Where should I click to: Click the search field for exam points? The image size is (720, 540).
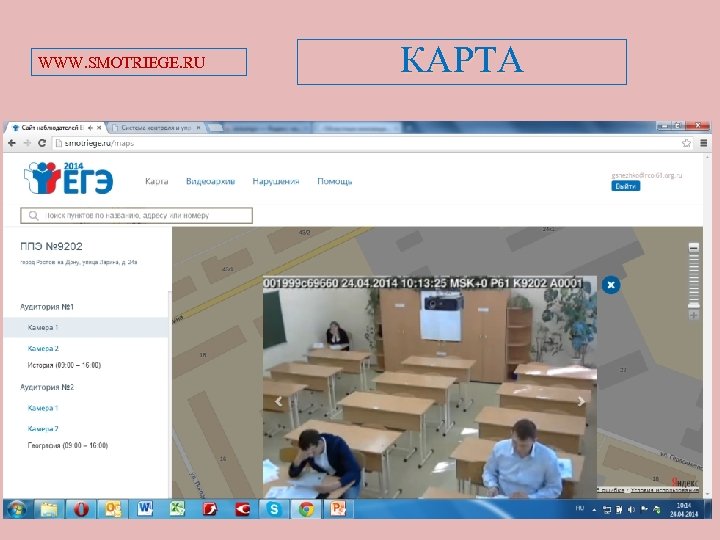click(136, 215)
